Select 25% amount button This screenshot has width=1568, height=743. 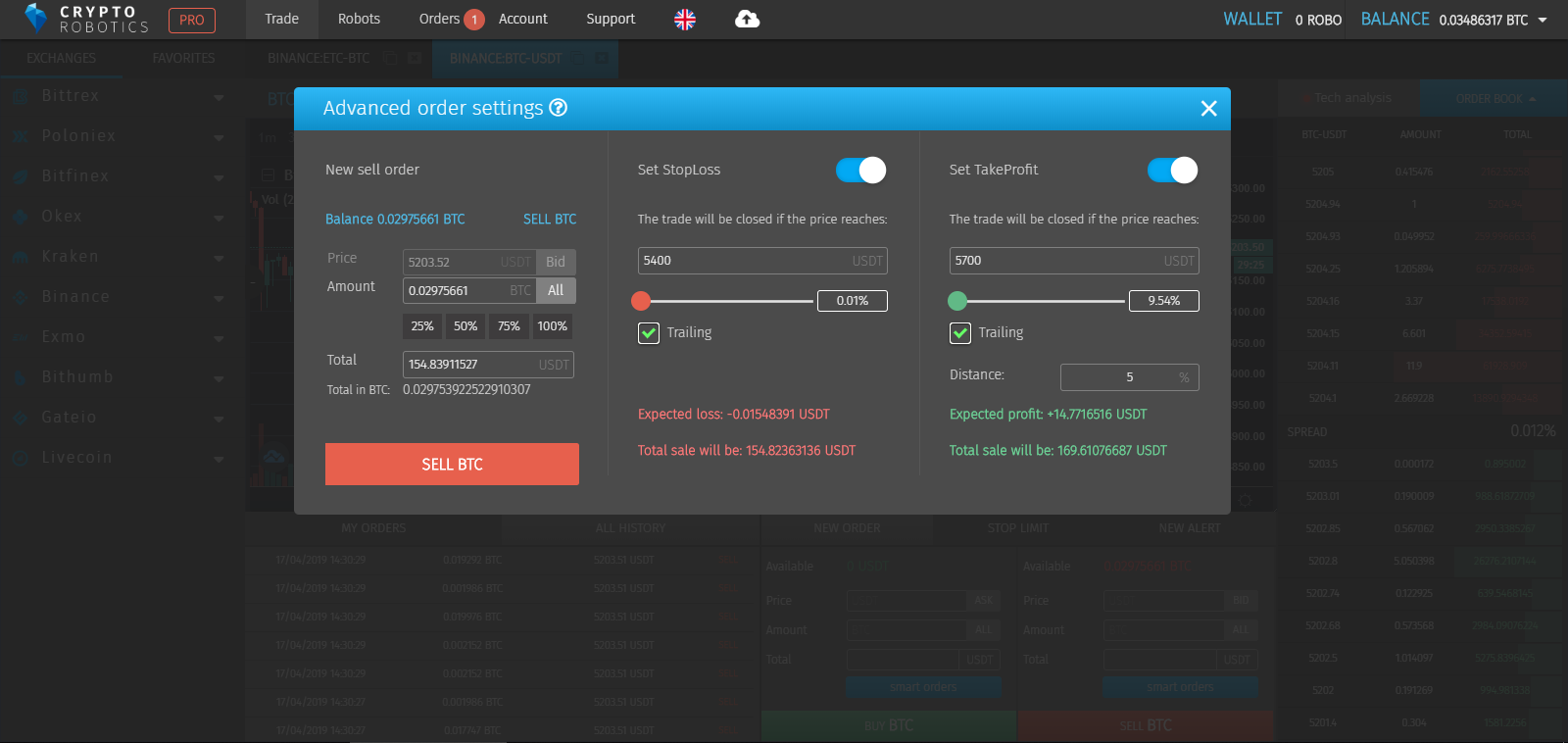click(422, 326)
